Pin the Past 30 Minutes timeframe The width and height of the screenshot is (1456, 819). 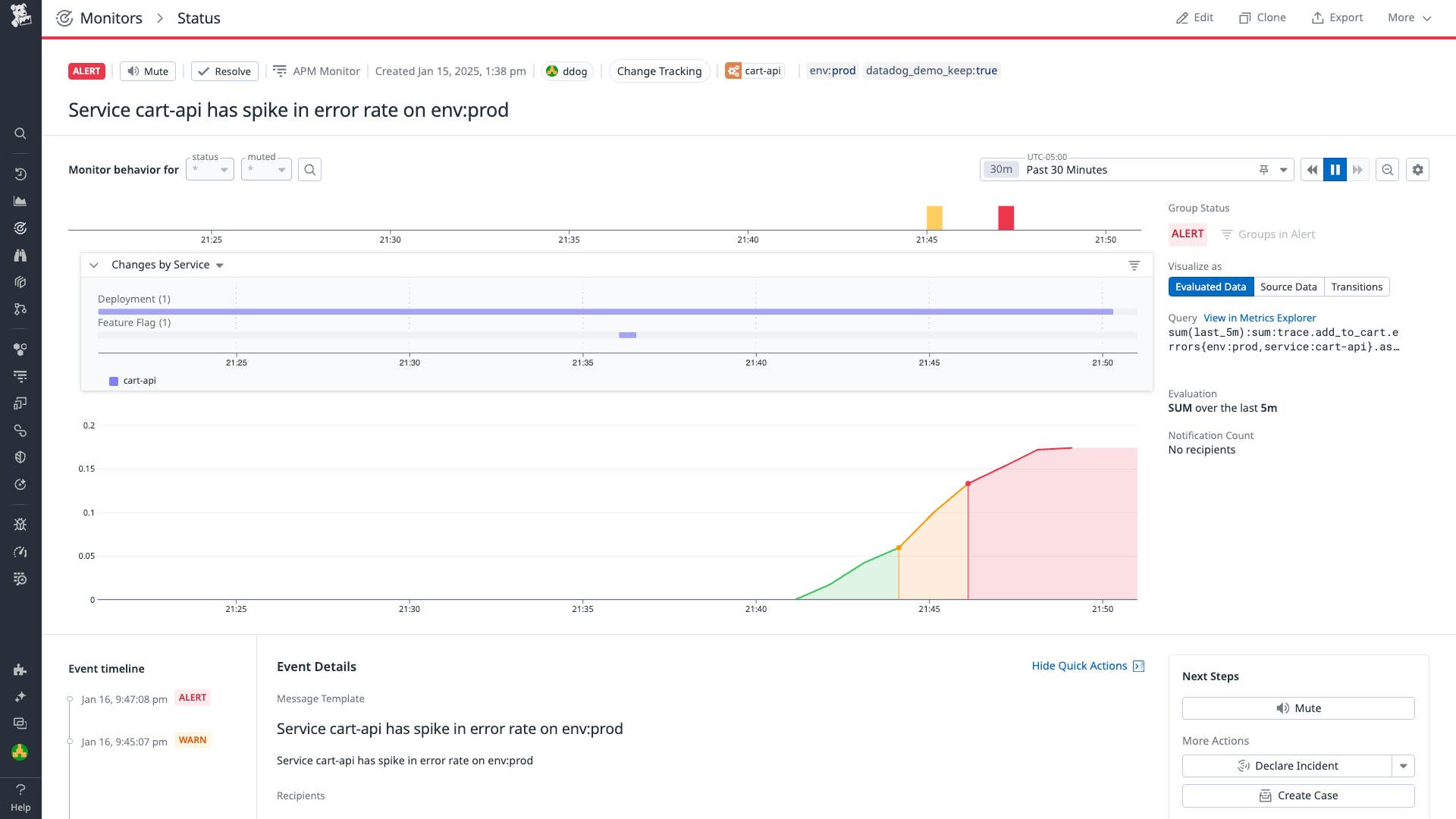[x=1263, y=169]
